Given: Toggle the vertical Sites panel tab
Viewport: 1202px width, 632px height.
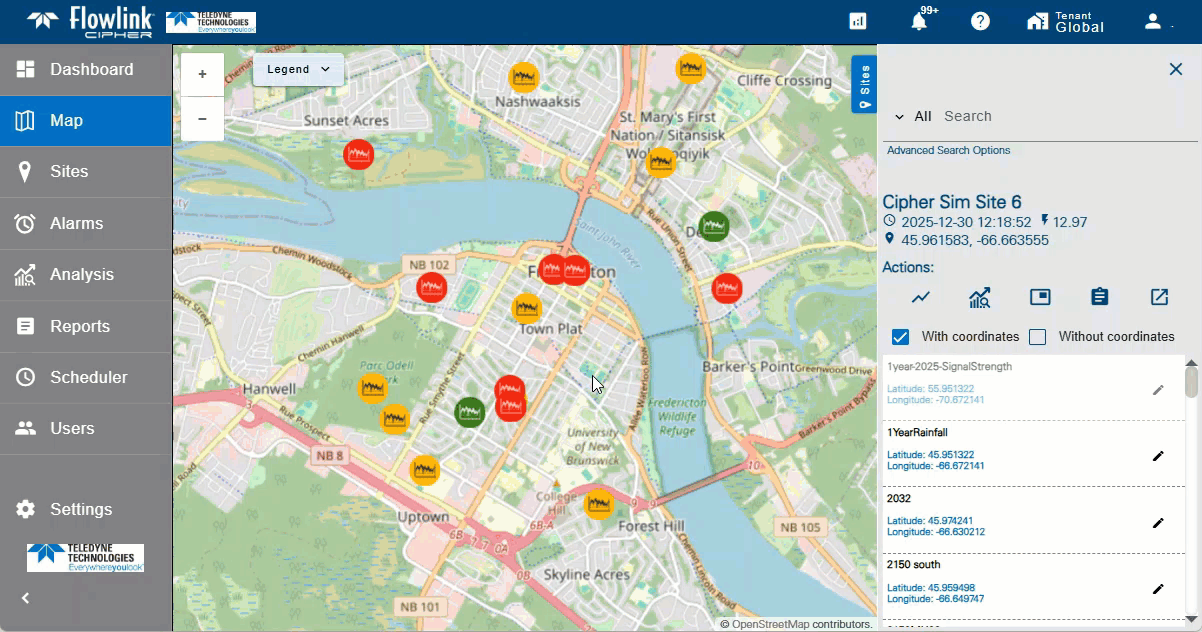Looking at the screenshot, I should coord(864,84).
